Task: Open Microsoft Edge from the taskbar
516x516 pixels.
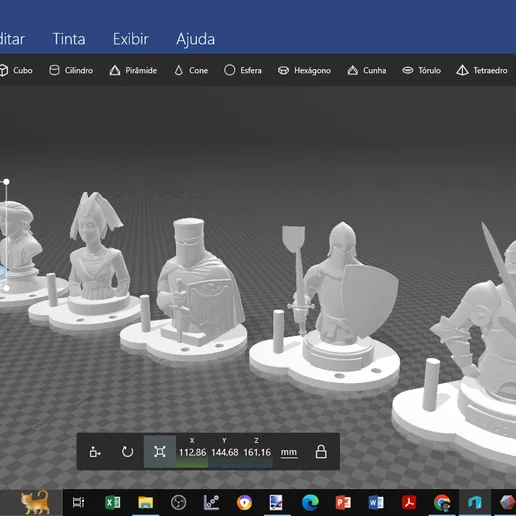Action: pyautogui.click(x=310, y=502)
